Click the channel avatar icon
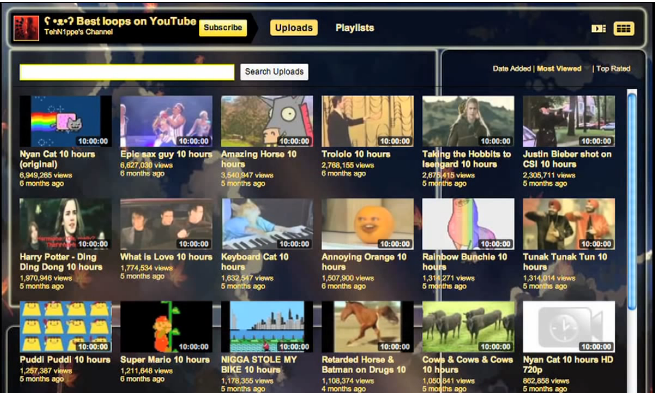The width and height of the screenshot is (655, 393). (x=26, y=28)
